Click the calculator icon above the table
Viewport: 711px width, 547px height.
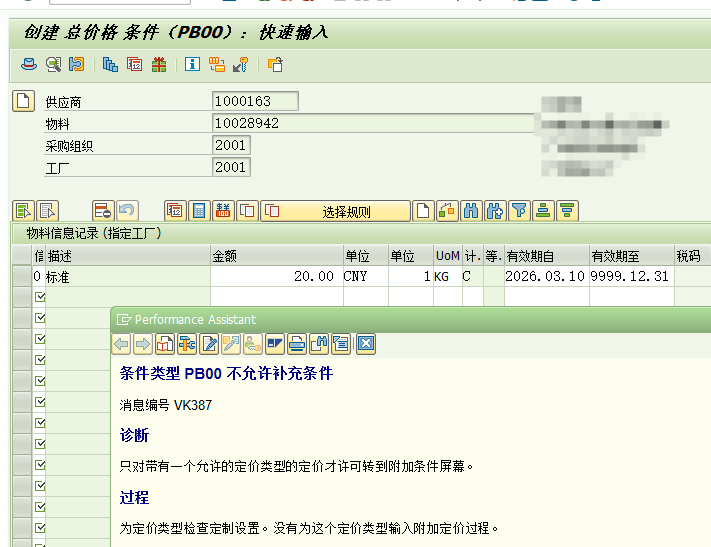coord(199,211)
